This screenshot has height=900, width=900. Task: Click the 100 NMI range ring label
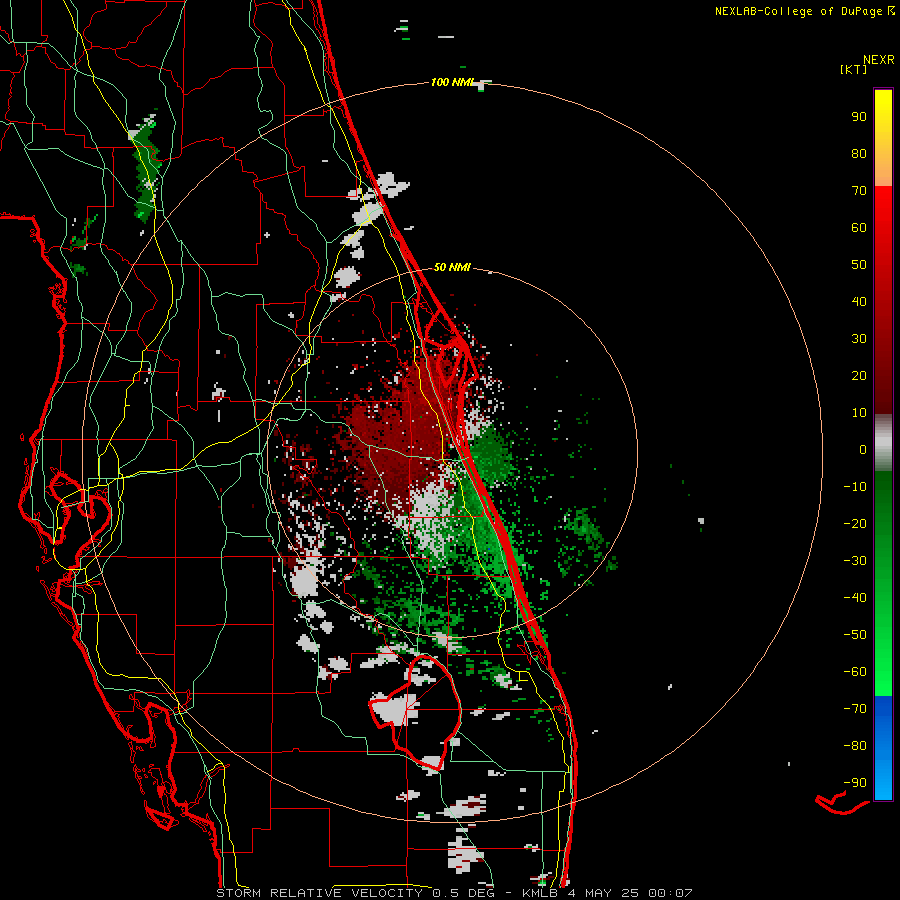pos(452,82)
